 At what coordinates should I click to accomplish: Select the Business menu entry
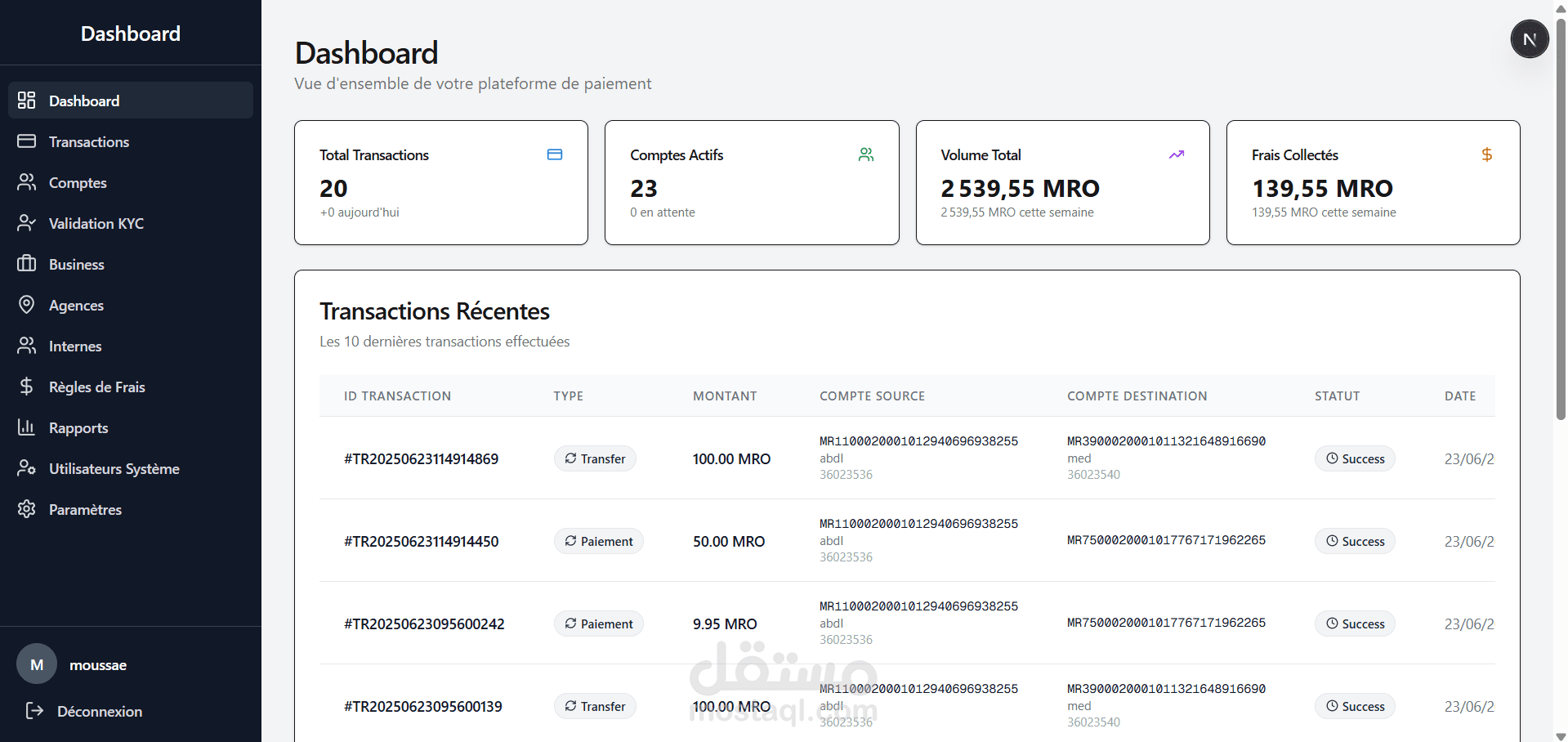(x=131, y=263)
